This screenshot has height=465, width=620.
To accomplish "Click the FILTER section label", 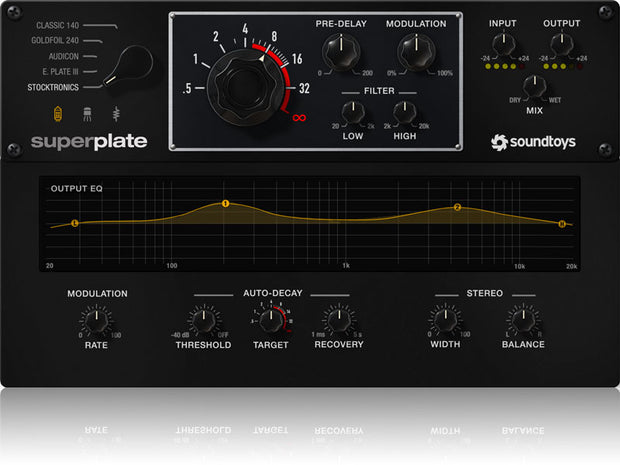I will (379, 91).
